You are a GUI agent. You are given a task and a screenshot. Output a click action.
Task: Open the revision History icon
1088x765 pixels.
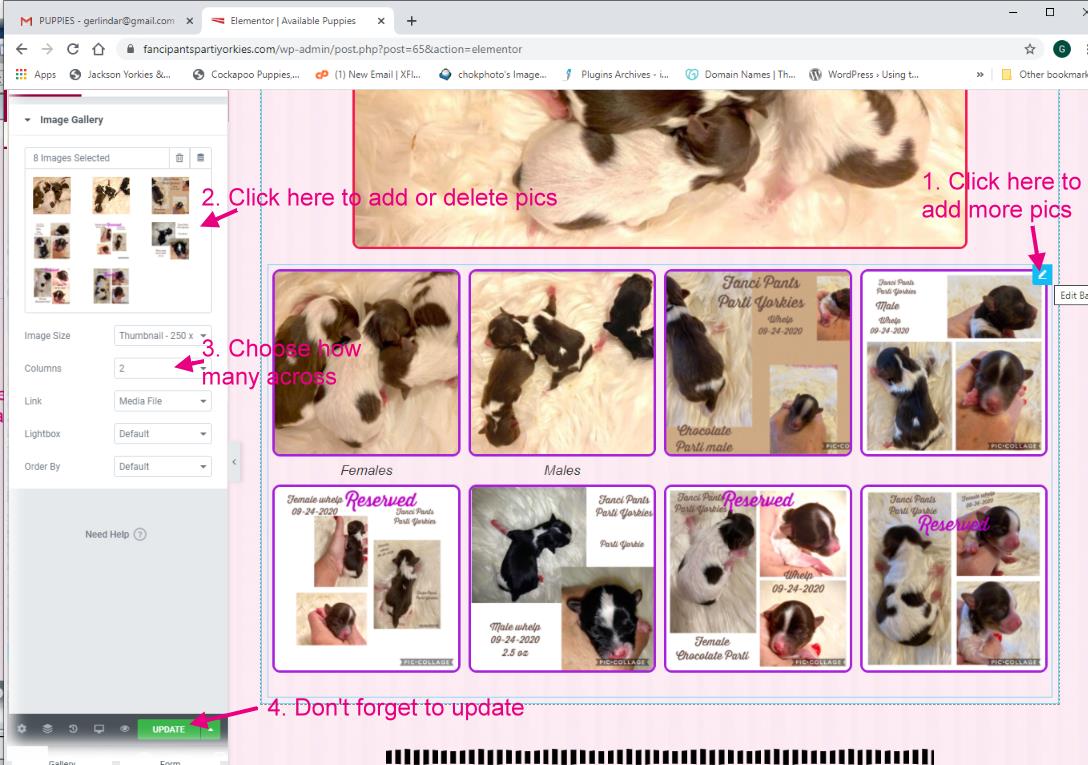pyautogui.click(x=73, y=729)
